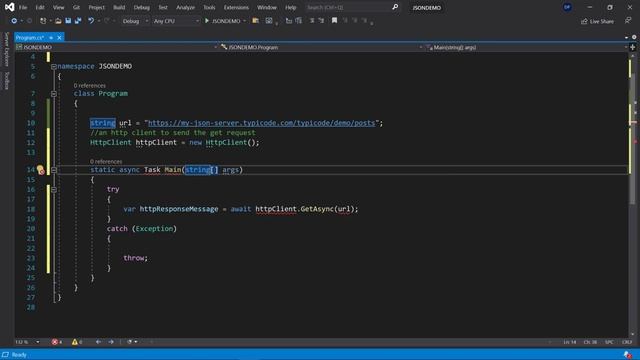The height and width of the screenshot is (360, 640).
Task: Toggle a bookmark on current line
Action: tap(334, 20)
